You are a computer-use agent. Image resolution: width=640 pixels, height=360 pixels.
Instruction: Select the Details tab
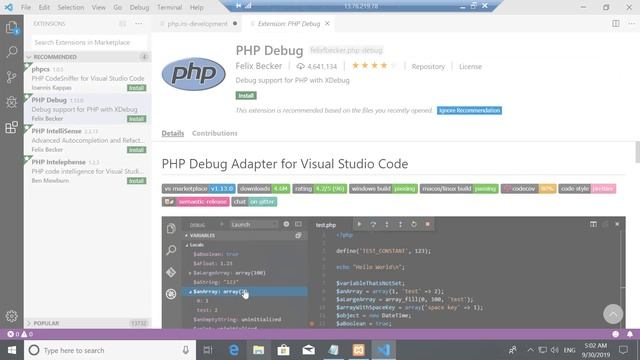[x=173, y=133]
